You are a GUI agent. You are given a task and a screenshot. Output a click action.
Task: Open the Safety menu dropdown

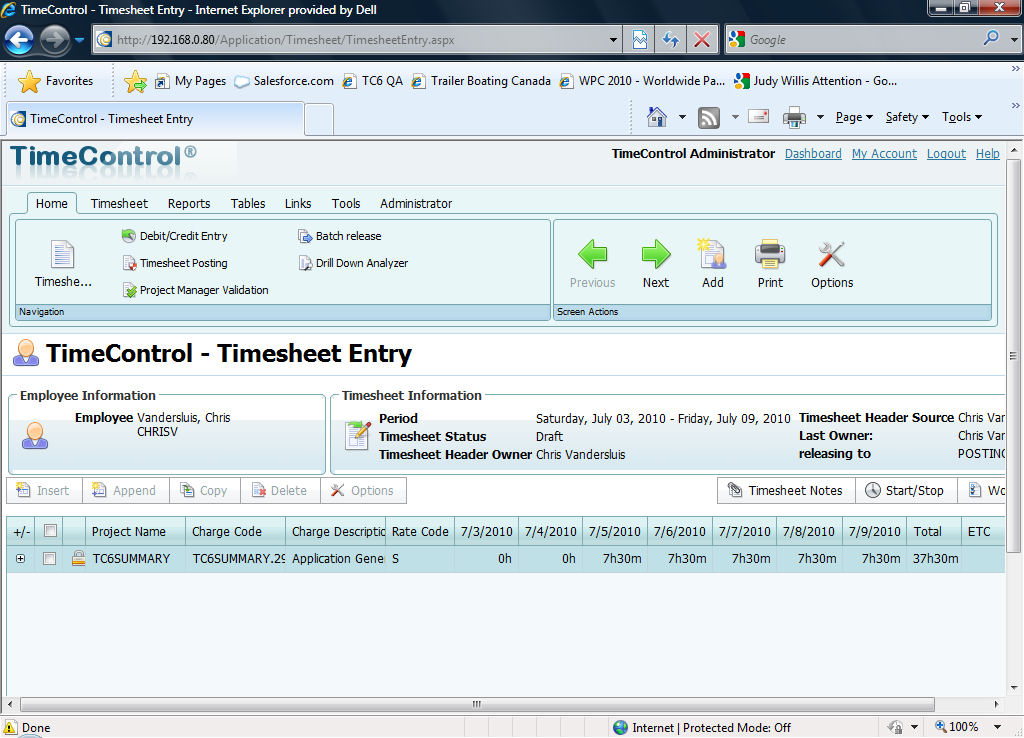[x=907, y=117]
